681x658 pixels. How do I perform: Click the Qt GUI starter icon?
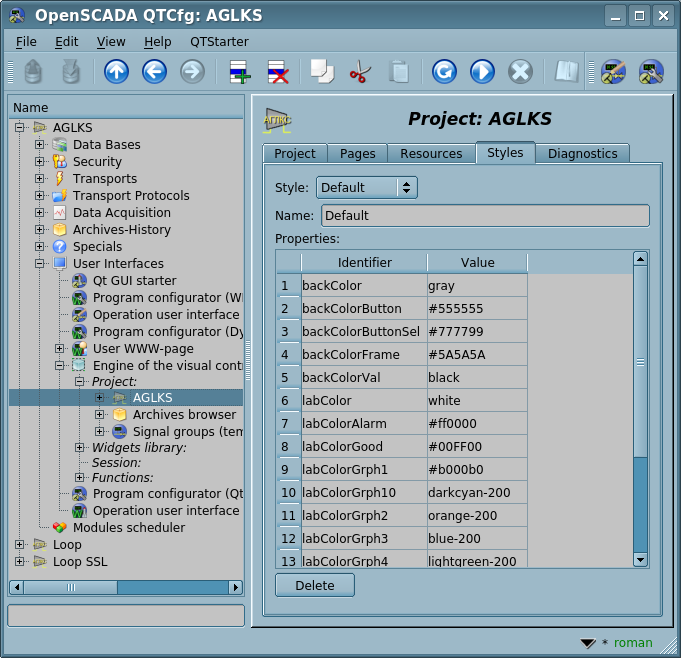pyautogui.click(x=79, y=281)
